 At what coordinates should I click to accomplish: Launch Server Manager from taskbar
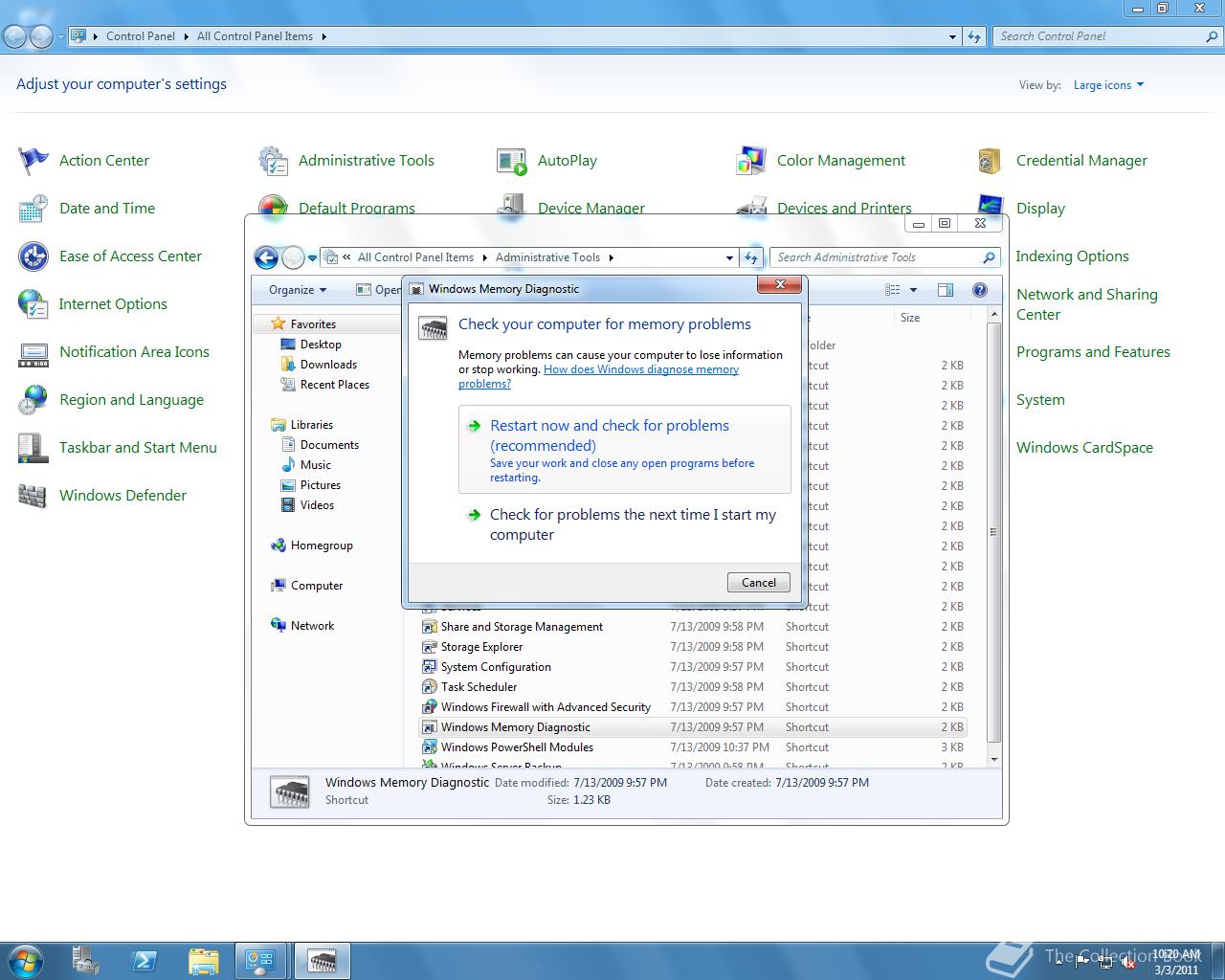(86, 961)
